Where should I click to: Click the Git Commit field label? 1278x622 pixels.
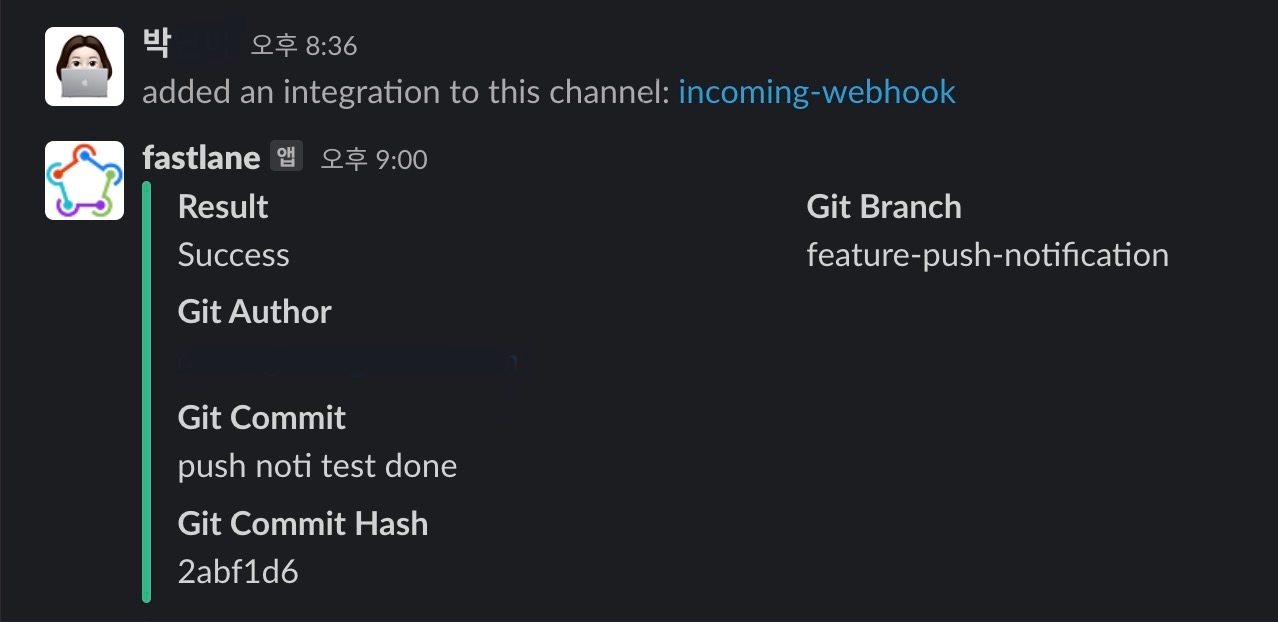click(x=261, y=417)
